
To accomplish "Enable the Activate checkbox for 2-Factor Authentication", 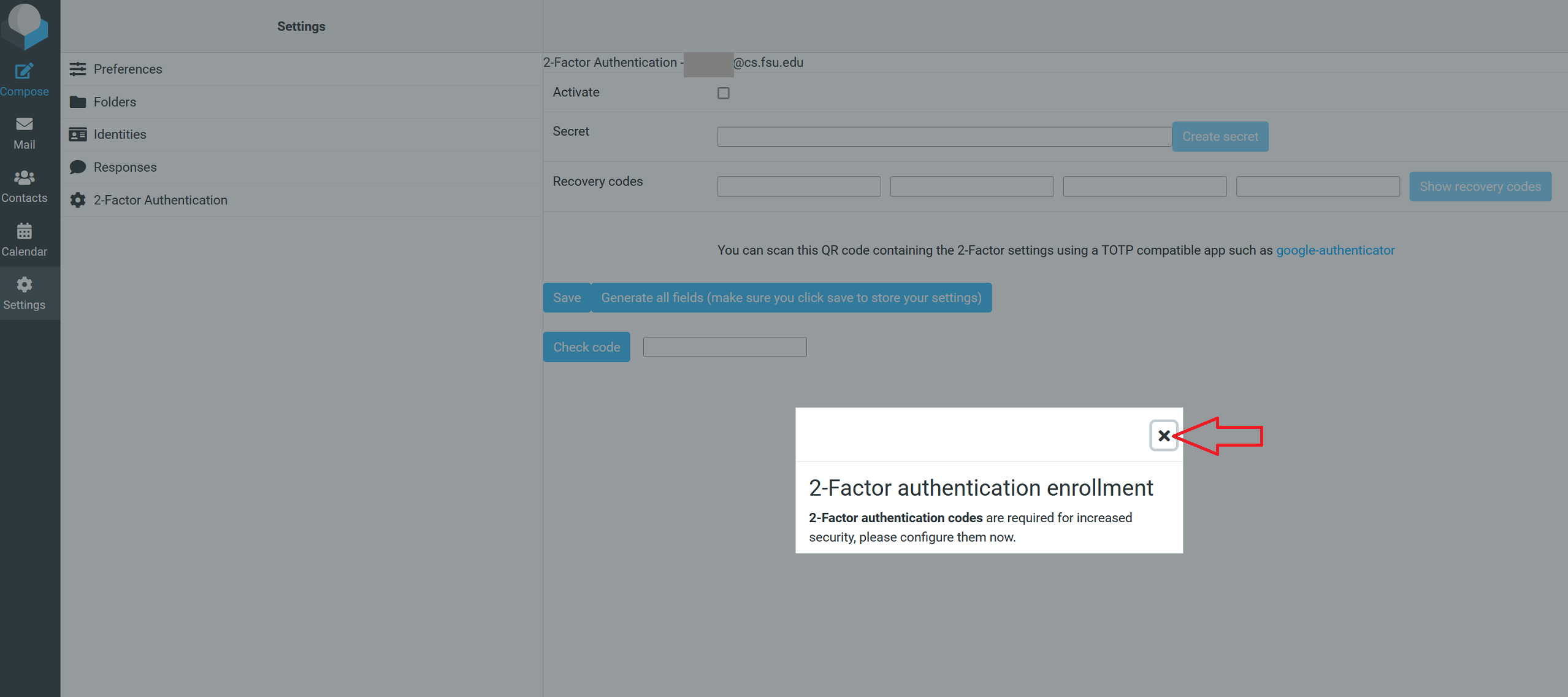I will [x=723, y=93].
